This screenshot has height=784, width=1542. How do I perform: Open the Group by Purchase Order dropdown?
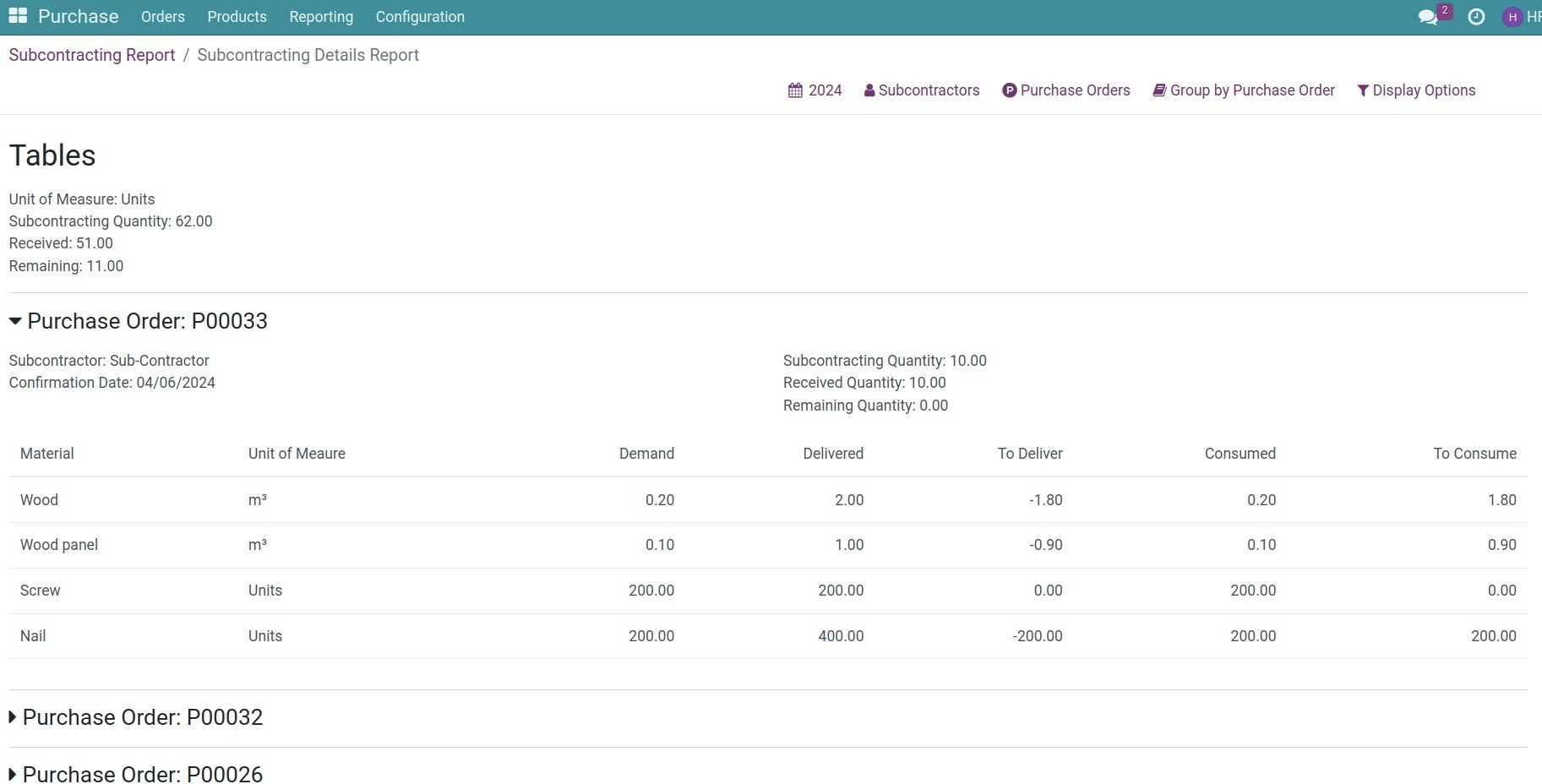(x=1252, y=90)
